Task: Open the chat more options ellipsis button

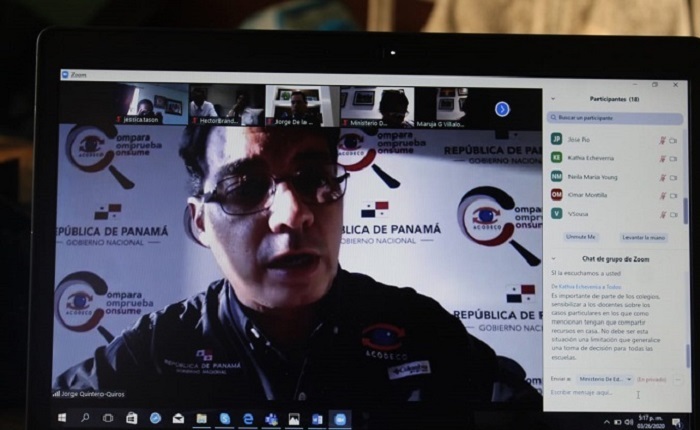Action: (678, 380)
